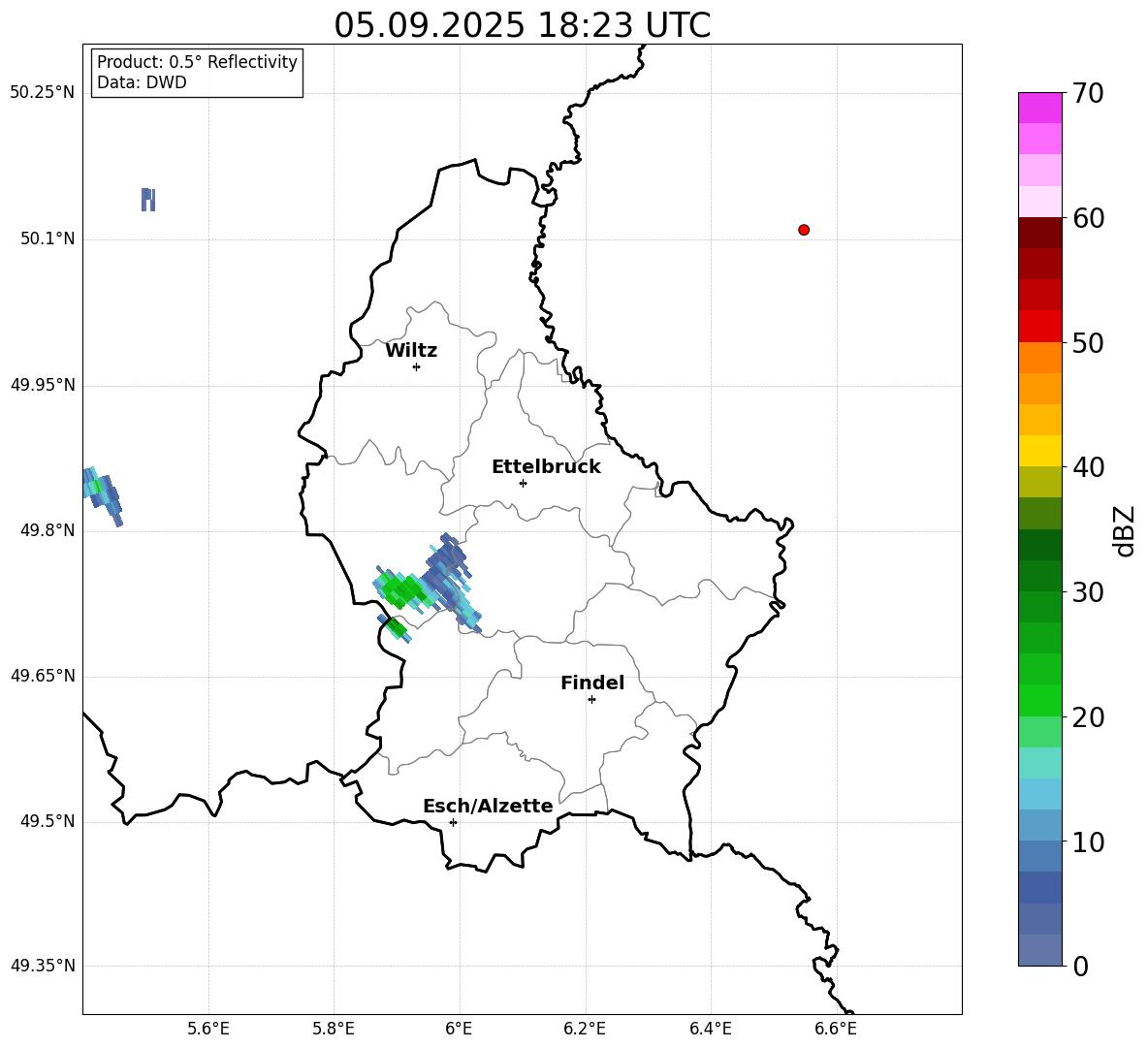
Task: Click the small blue echo near 50.1°N
Action: [x=148, y=200]
